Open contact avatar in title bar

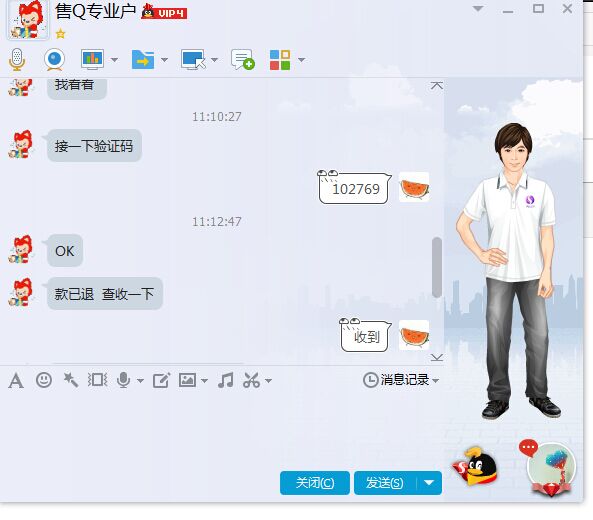tap(28, 20)
